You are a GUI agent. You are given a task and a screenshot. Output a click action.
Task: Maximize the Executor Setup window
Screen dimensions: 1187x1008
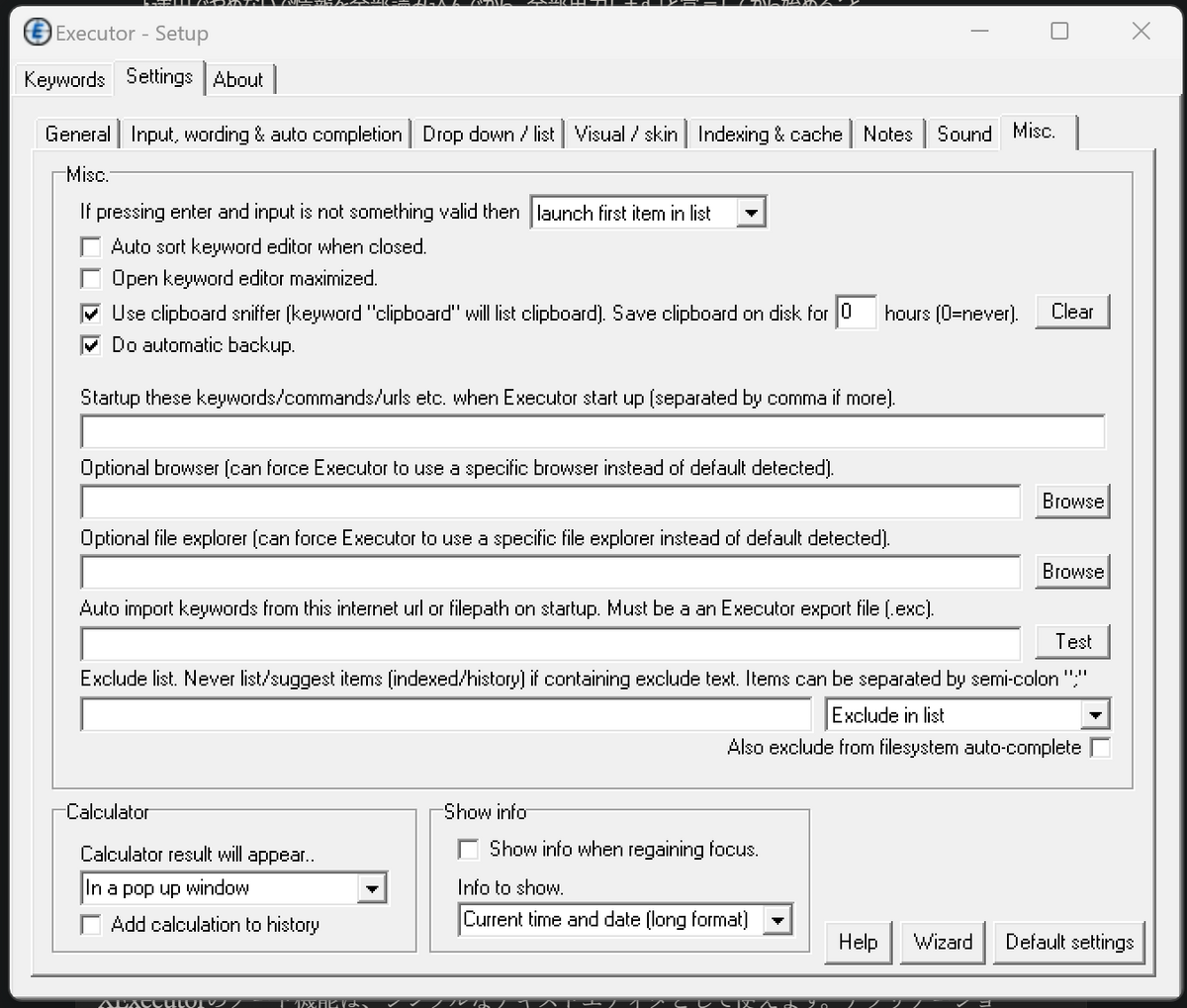(1059, 32)
